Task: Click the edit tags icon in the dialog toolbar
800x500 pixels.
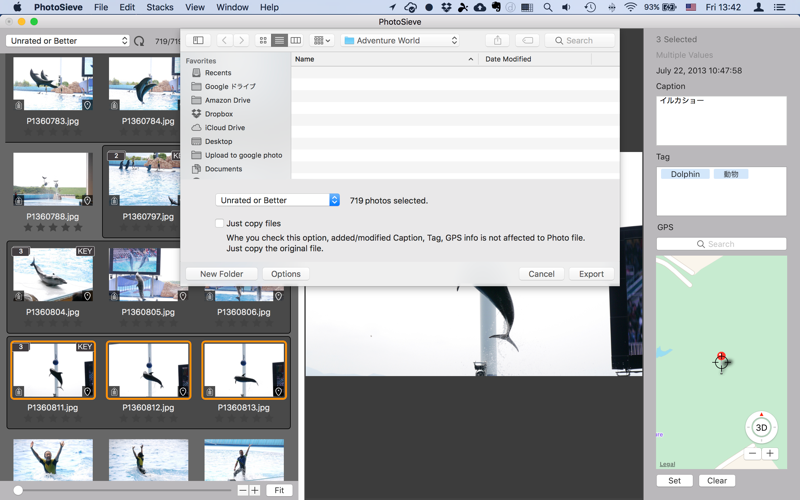Action: [528, 41]
